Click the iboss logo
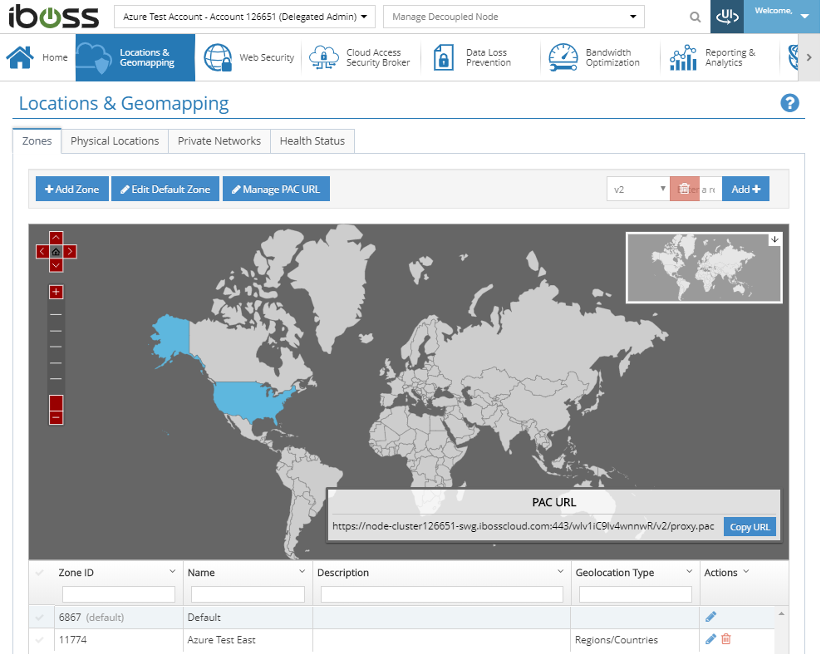This screenshot has height=654, width=820. click(x=53, y=17)
